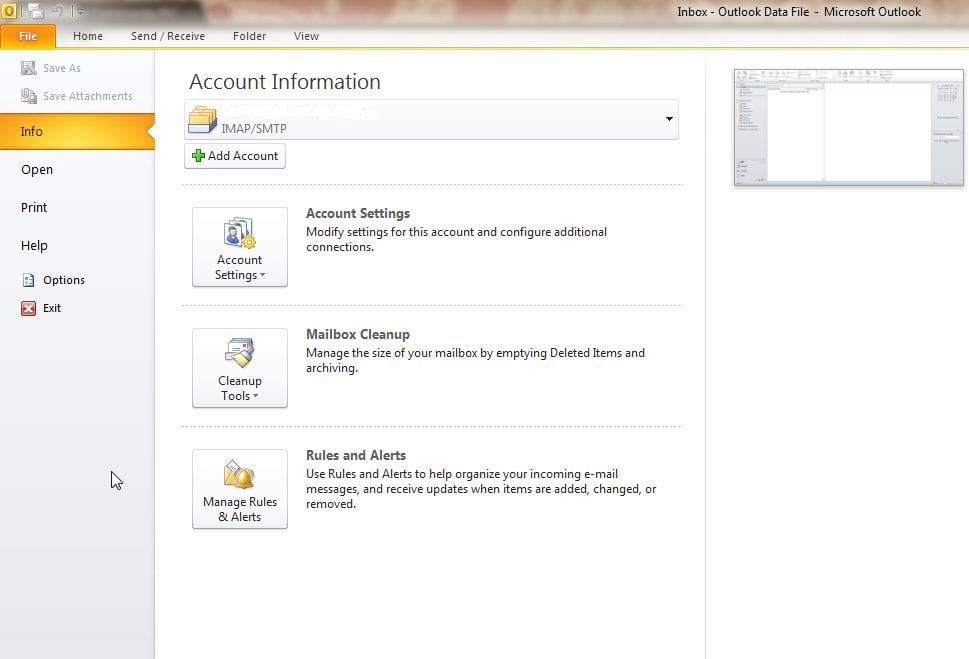The height and width of the screenshot is (659, 969).
Task: Click the Outlook window preview thumbnail
Action: [x=848, y=127]
